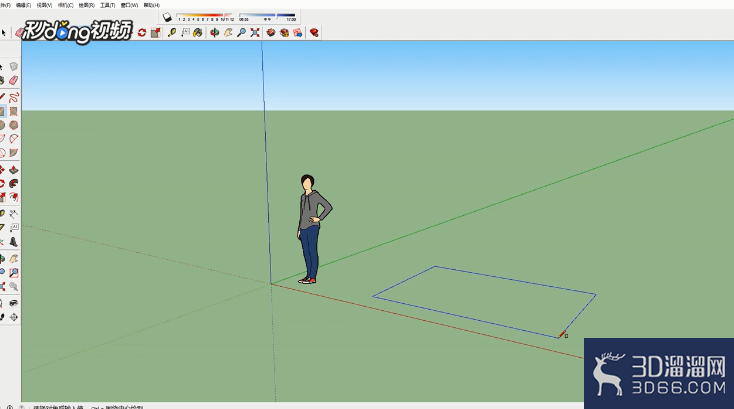The height and width of the screenshot is (409, 734).
Task: Open the Extension Manager ruby icon
Action: (314, 32)
